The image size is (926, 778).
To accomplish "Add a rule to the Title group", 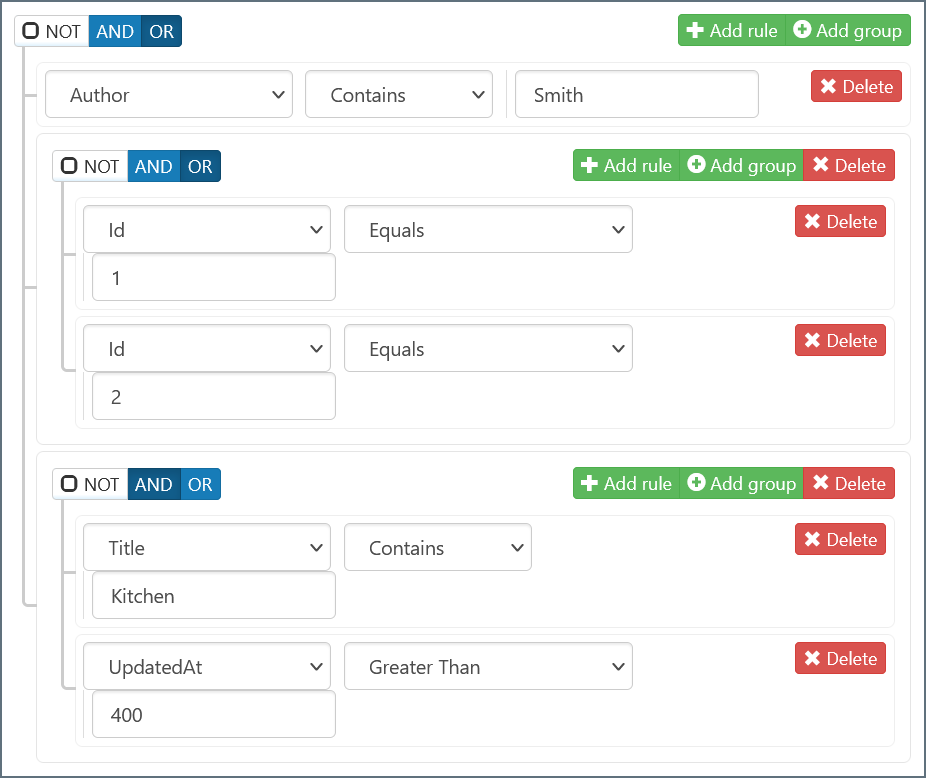I will 626,484.
